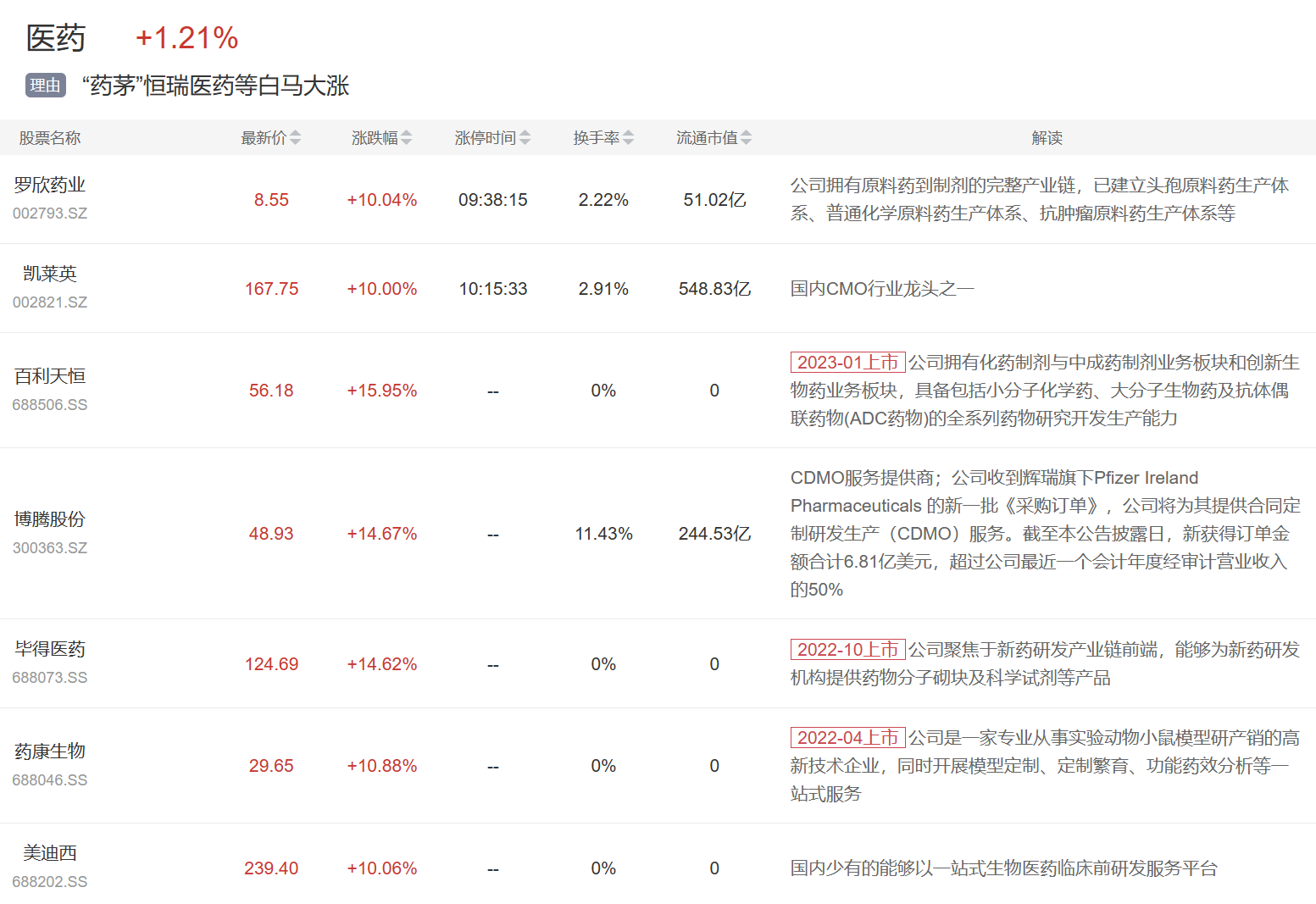Screen dimensions: 1316x904
Task: Click price 56.18 for 百利天恒
Action: coord(271,391)
